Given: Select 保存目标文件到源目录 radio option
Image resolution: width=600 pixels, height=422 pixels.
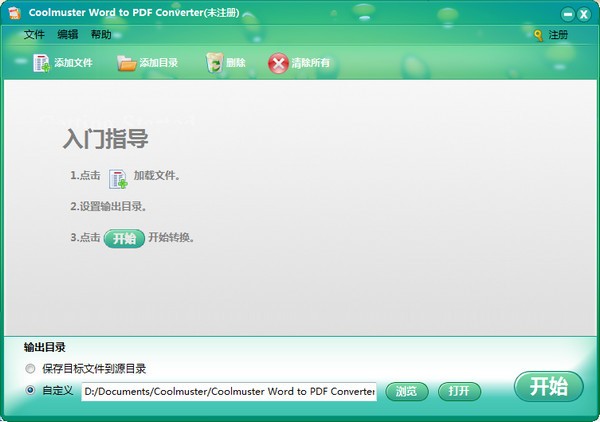Looking at the screenshot, I should pyautogui.click(x=30, y=369).
